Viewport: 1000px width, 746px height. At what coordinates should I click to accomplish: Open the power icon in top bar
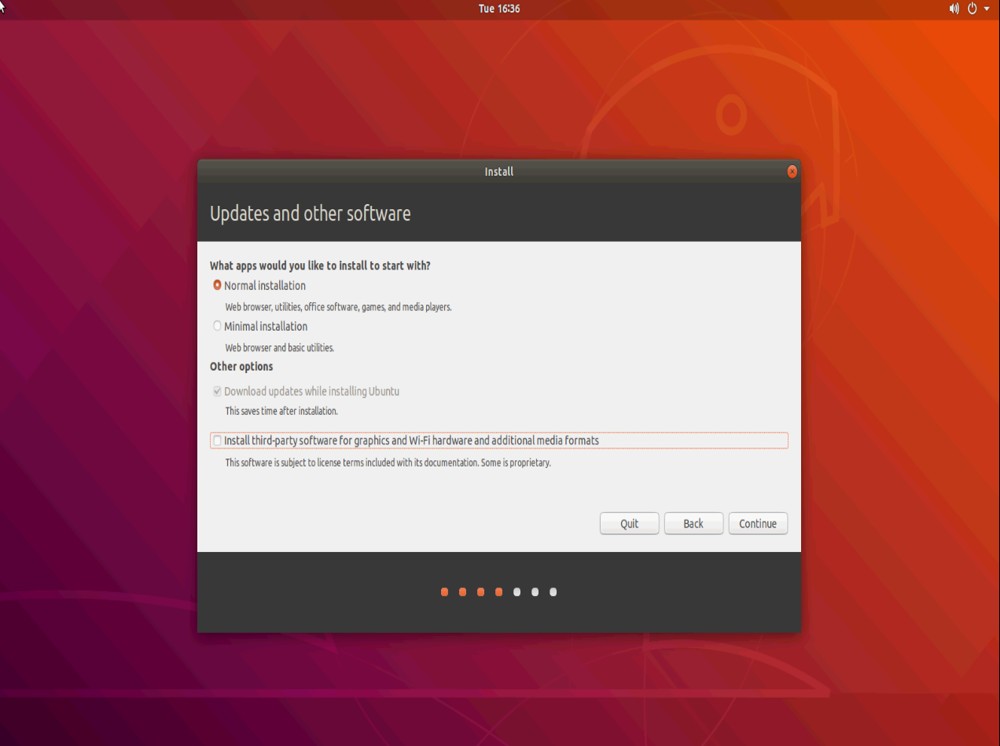(972, 9)
